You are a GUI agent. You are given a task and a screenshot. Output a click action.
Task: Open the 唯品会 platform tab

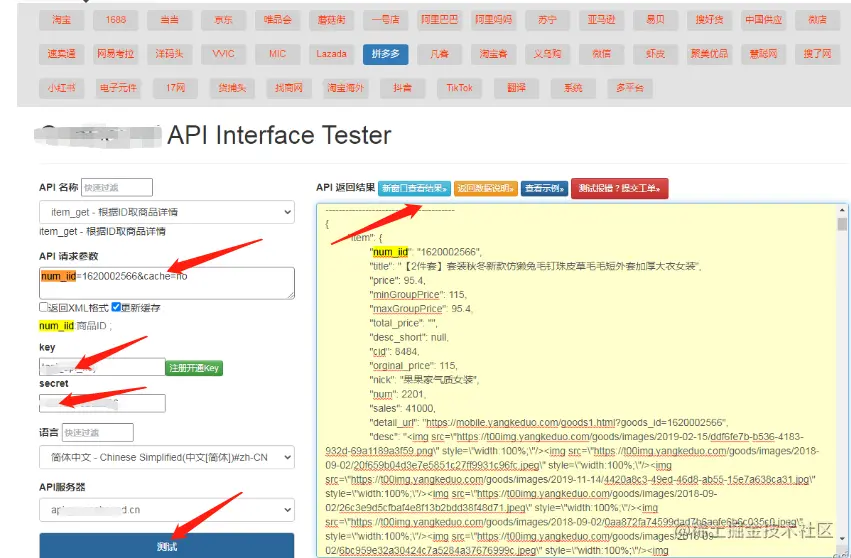click(277, 20)
